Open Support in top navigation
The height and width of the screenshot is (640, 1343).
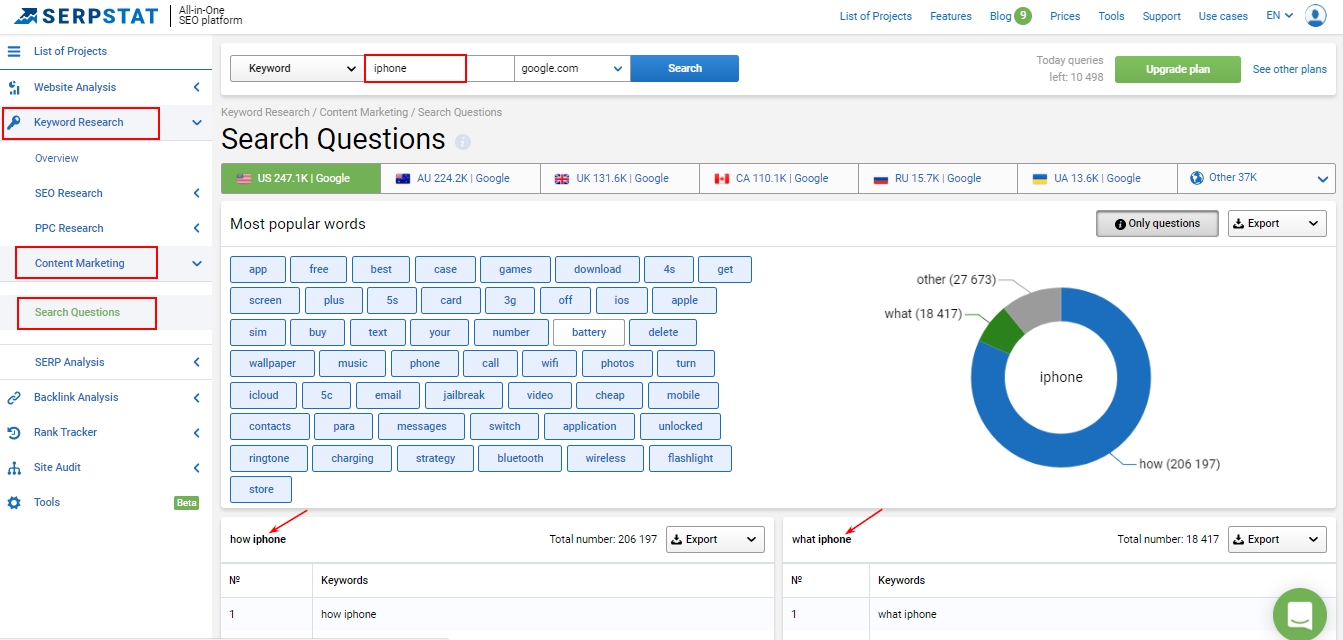[x=1161, y=16]
